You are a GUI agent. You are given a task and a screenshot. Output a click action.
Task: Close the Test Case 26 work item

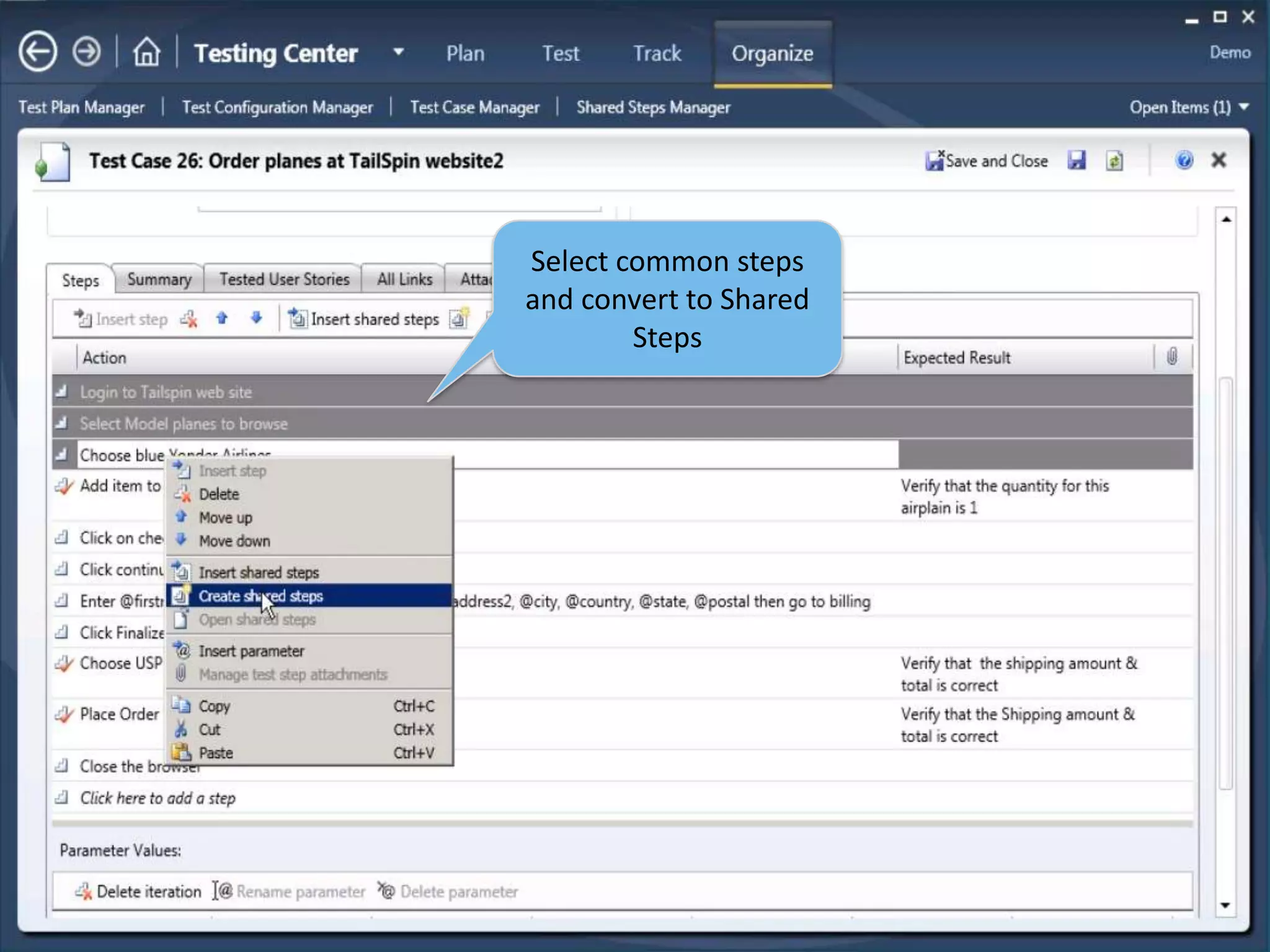(x=1219, y=160)
